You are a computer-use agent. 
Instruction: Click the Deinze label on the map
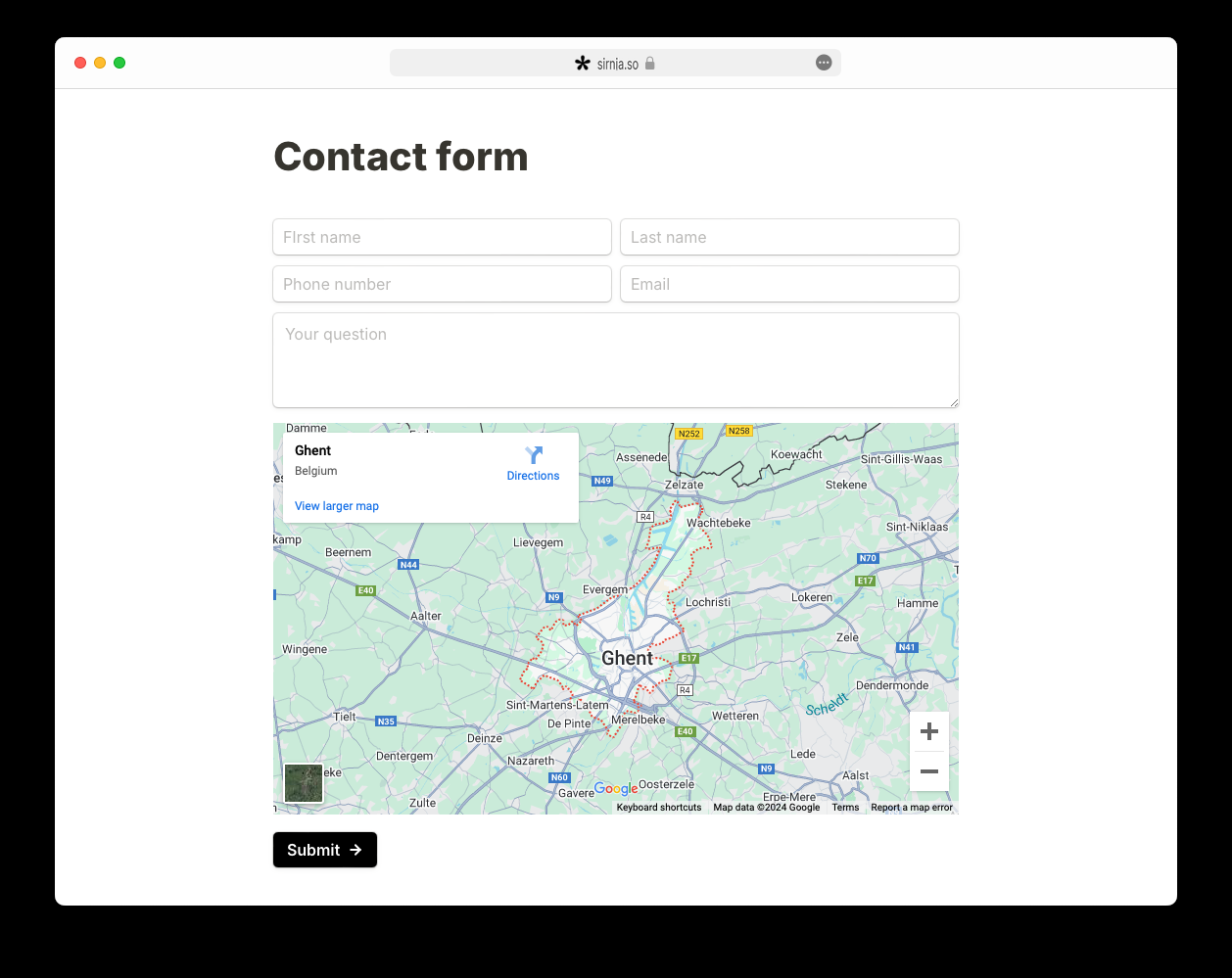(x=485, y=738)
